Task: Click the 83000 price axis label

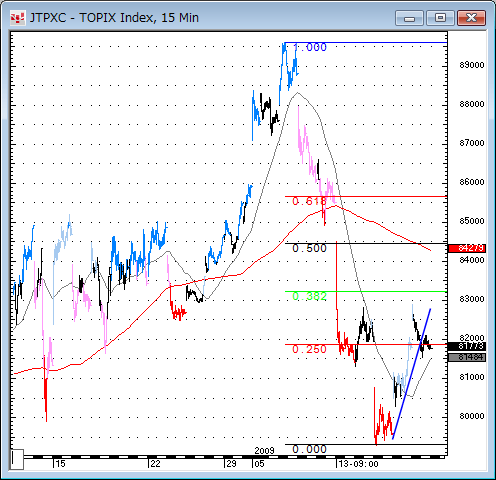Action: pyautogui.click(x=472, y=299)
